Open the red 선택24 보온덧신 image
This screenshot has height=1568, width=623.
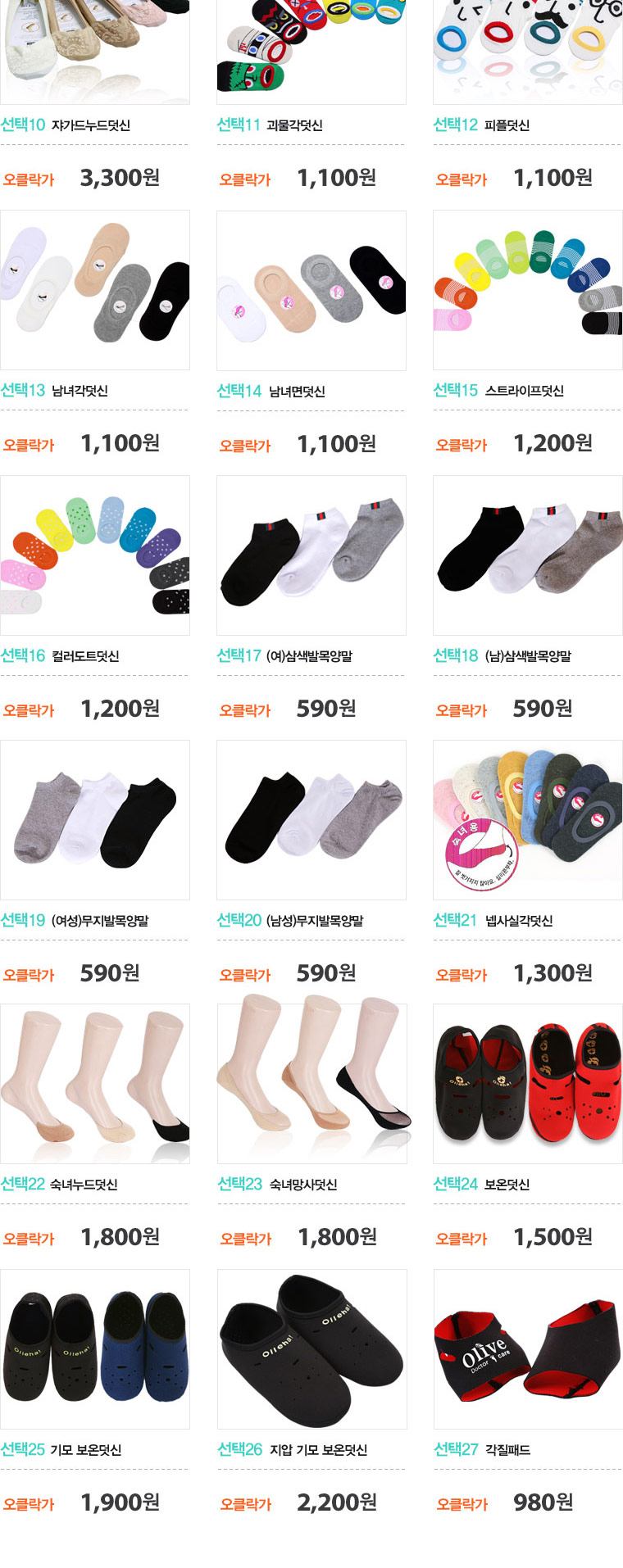point(528,1084)
